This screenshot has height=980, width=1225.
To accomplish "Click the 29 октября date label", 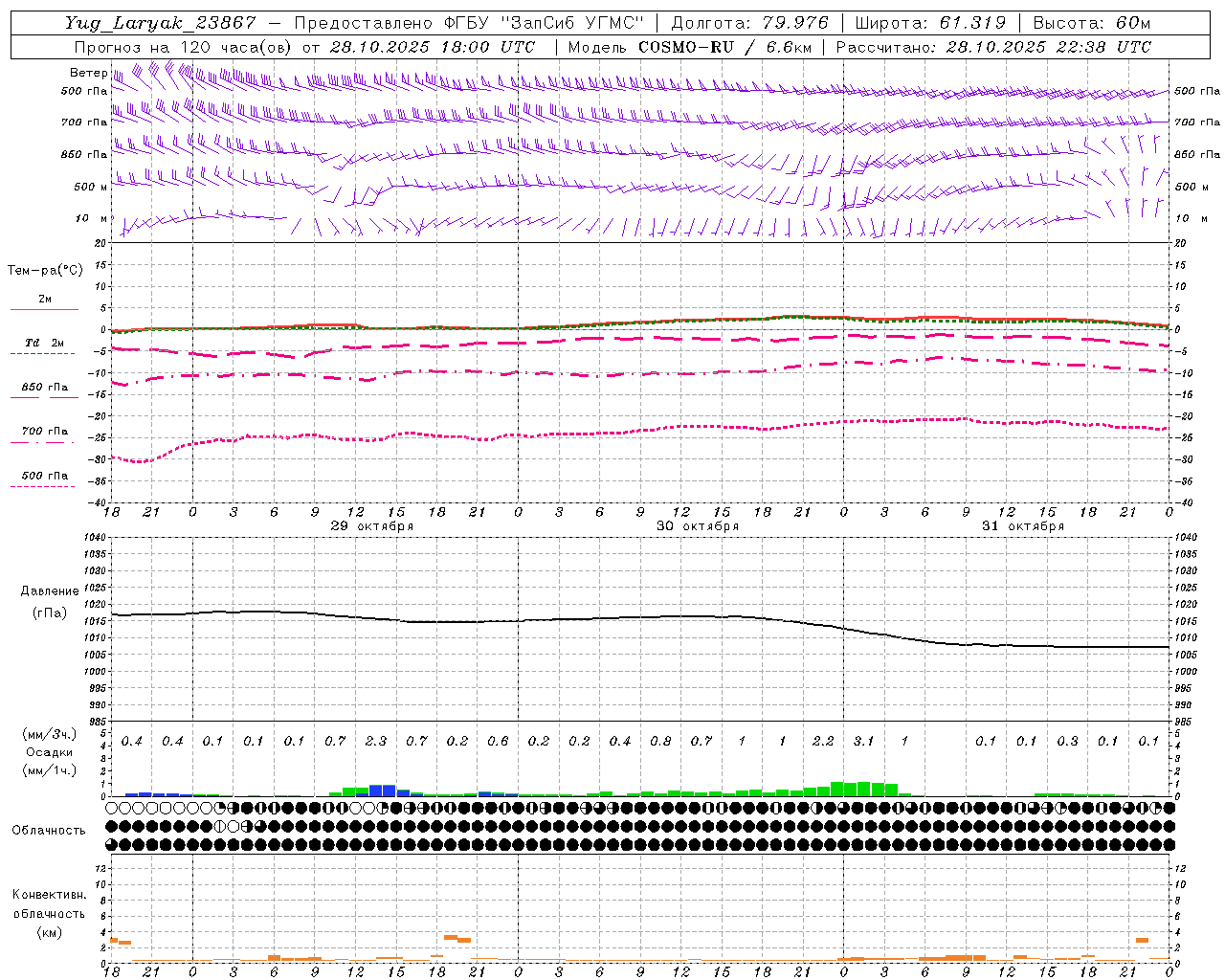I will coord(372,526).
